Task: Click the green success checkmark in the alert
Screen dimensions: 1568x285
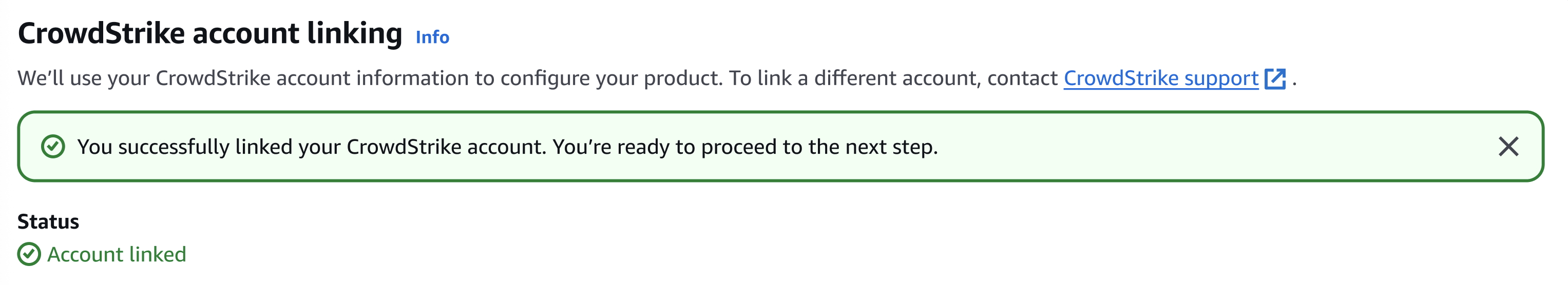Action: click(x=53, y=147)
